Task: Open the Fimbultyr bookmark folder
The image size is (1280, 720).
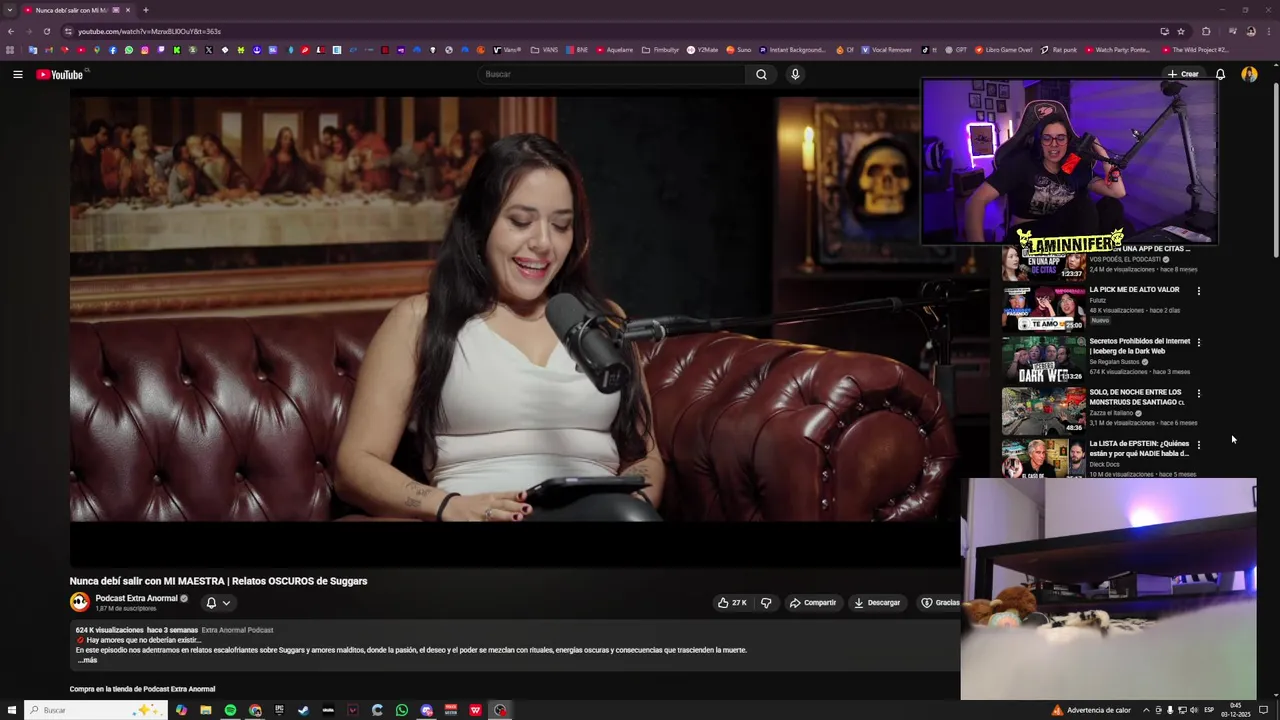Action: coord(660,50)
